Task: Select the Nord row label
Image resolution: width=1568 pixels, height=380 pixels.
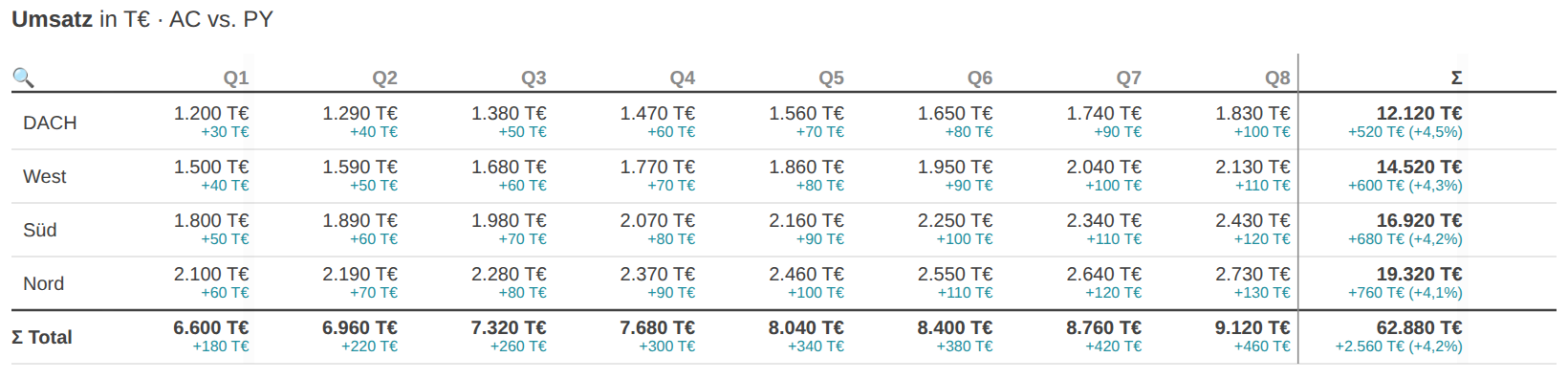Action: (43, 283)
